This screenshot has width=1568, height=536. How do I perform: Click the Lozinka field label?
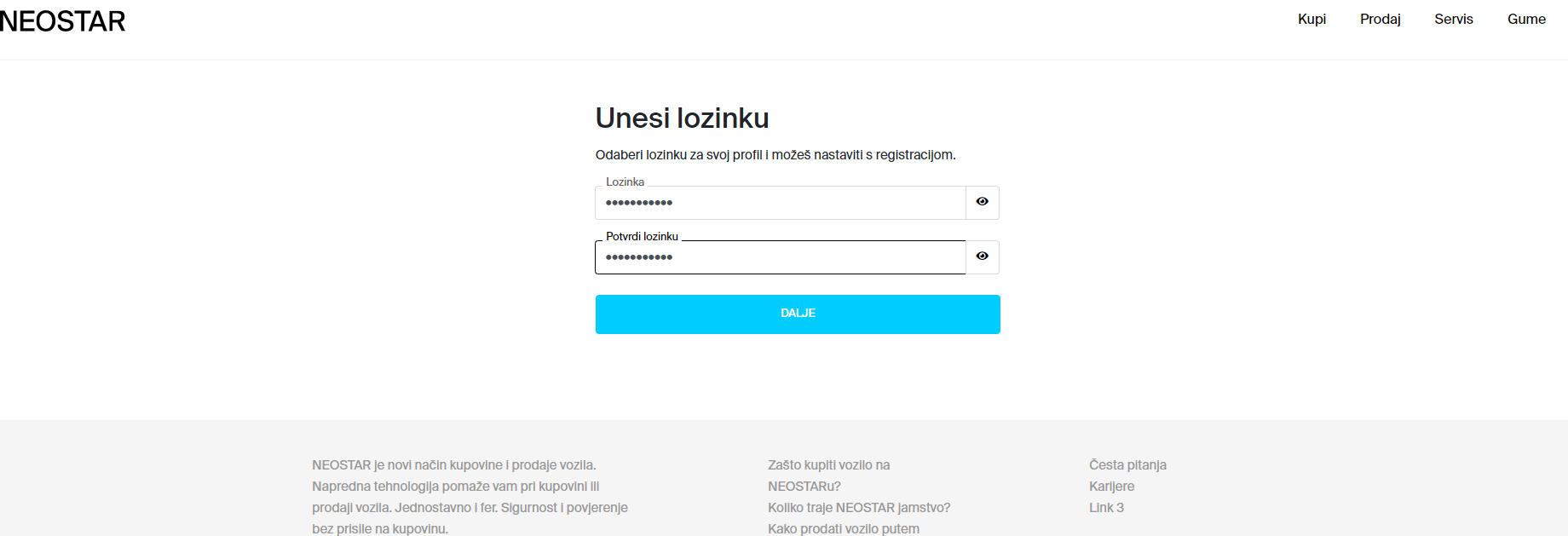(625, 182)
